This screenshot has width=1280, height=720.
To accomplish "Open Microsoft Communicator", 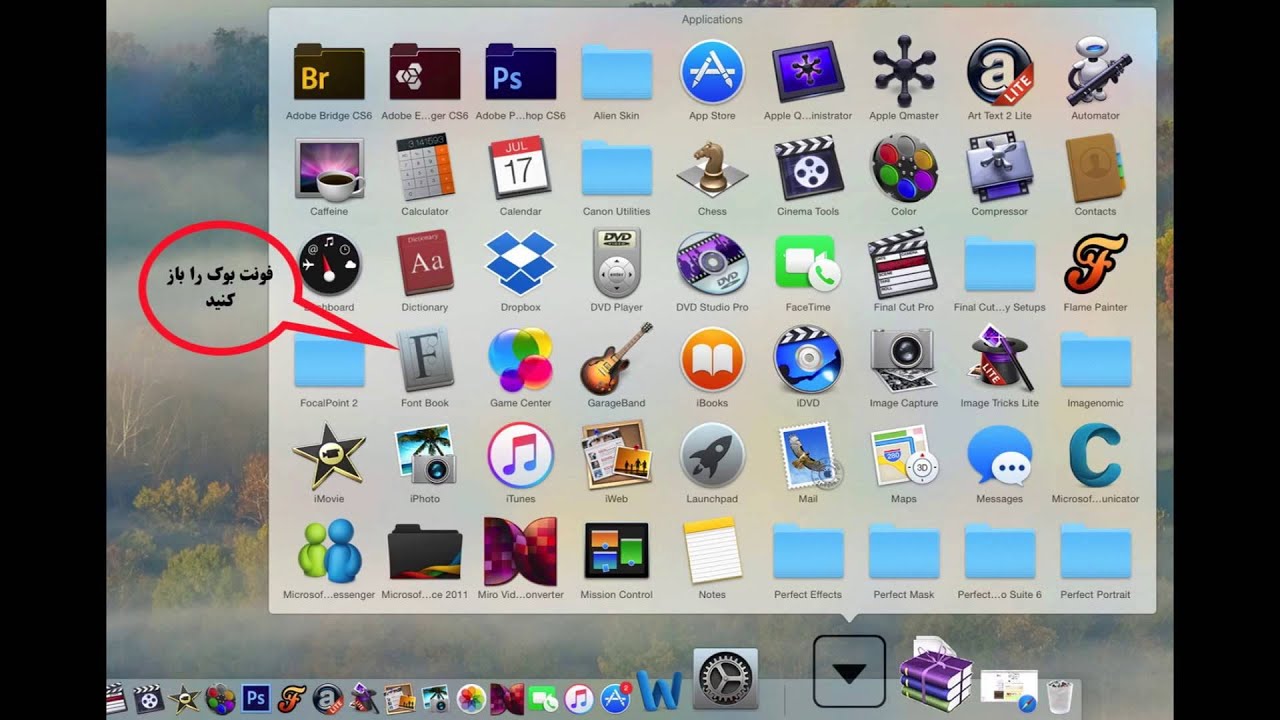I will tap(1096, 456).
